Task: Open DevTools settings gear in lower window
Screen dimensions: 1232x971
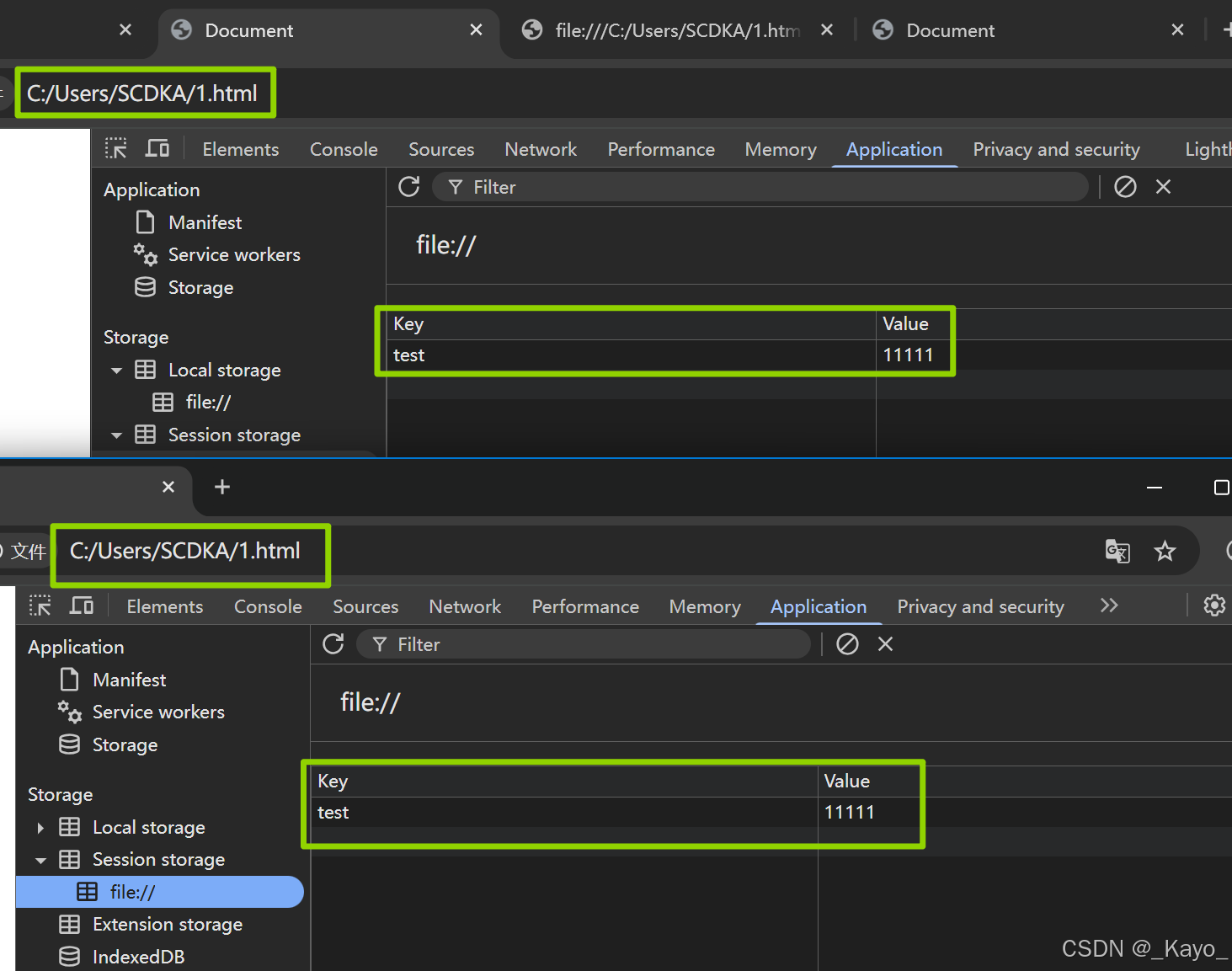Action: coord(1214,606)
